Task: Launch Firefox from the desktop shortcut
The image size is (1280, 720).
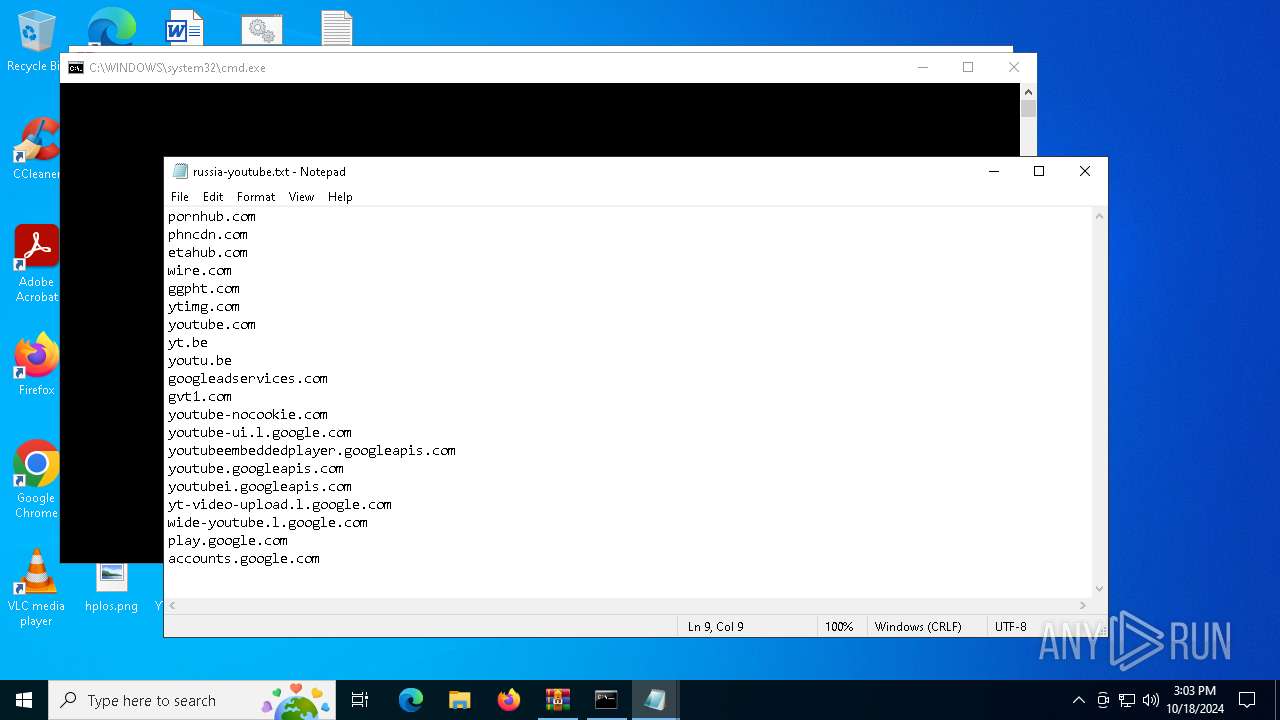Action: [x=36, y=365]
